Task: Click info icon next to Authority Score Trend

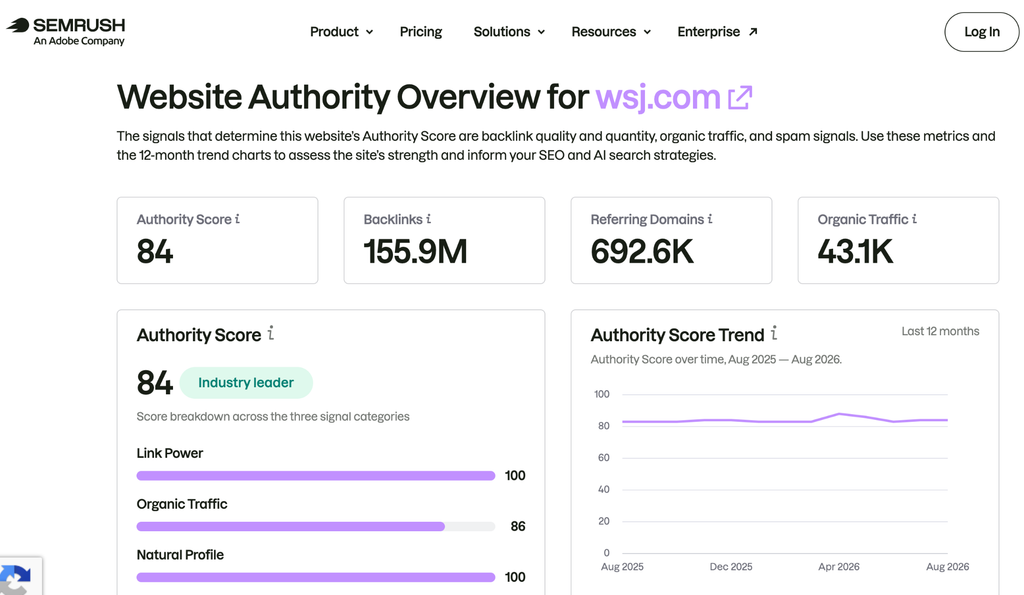Action: coord(774,333)
